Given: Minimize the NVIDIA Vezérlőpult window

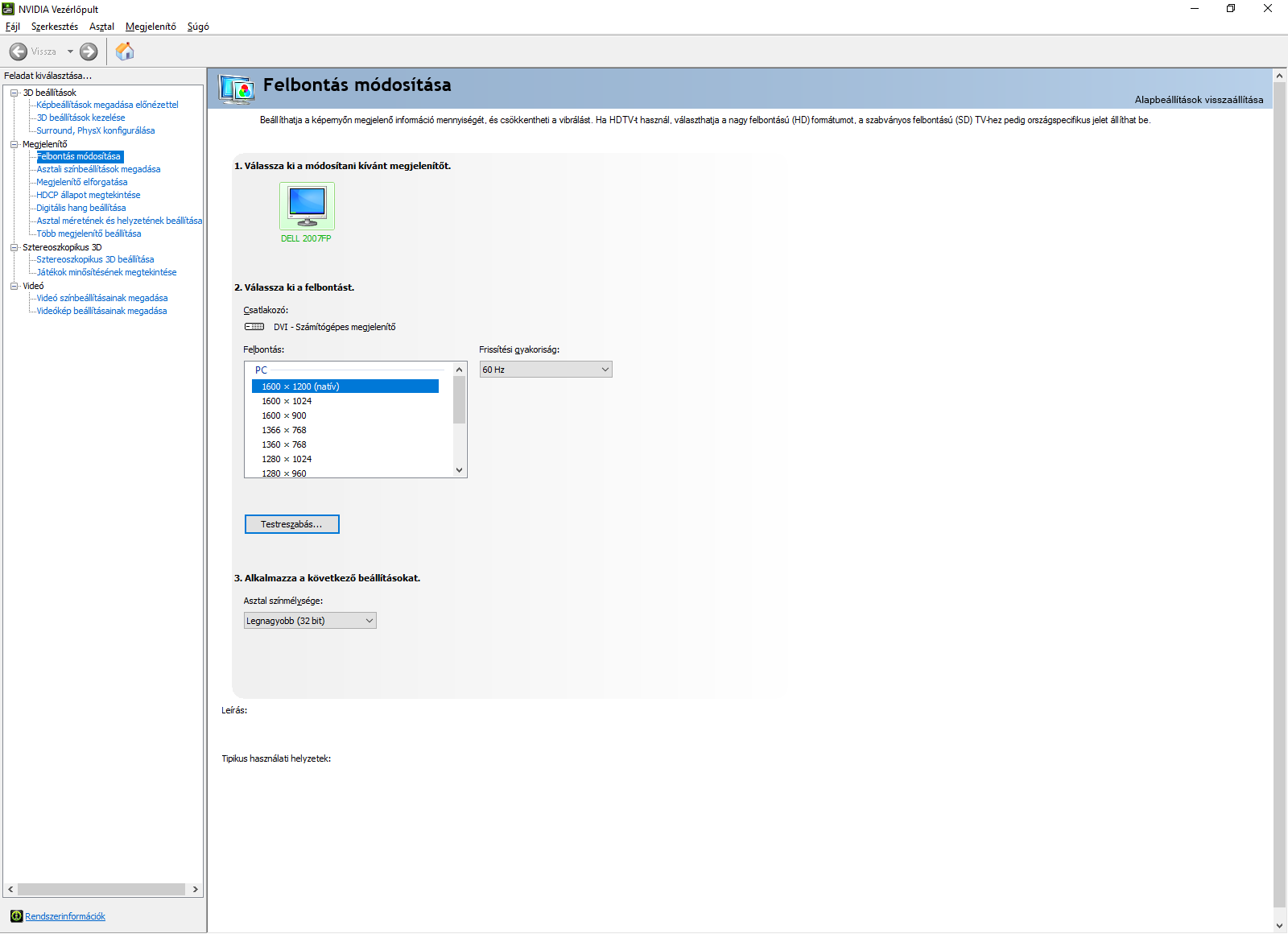Looking at the screenshot, I should coord(1195,9).
